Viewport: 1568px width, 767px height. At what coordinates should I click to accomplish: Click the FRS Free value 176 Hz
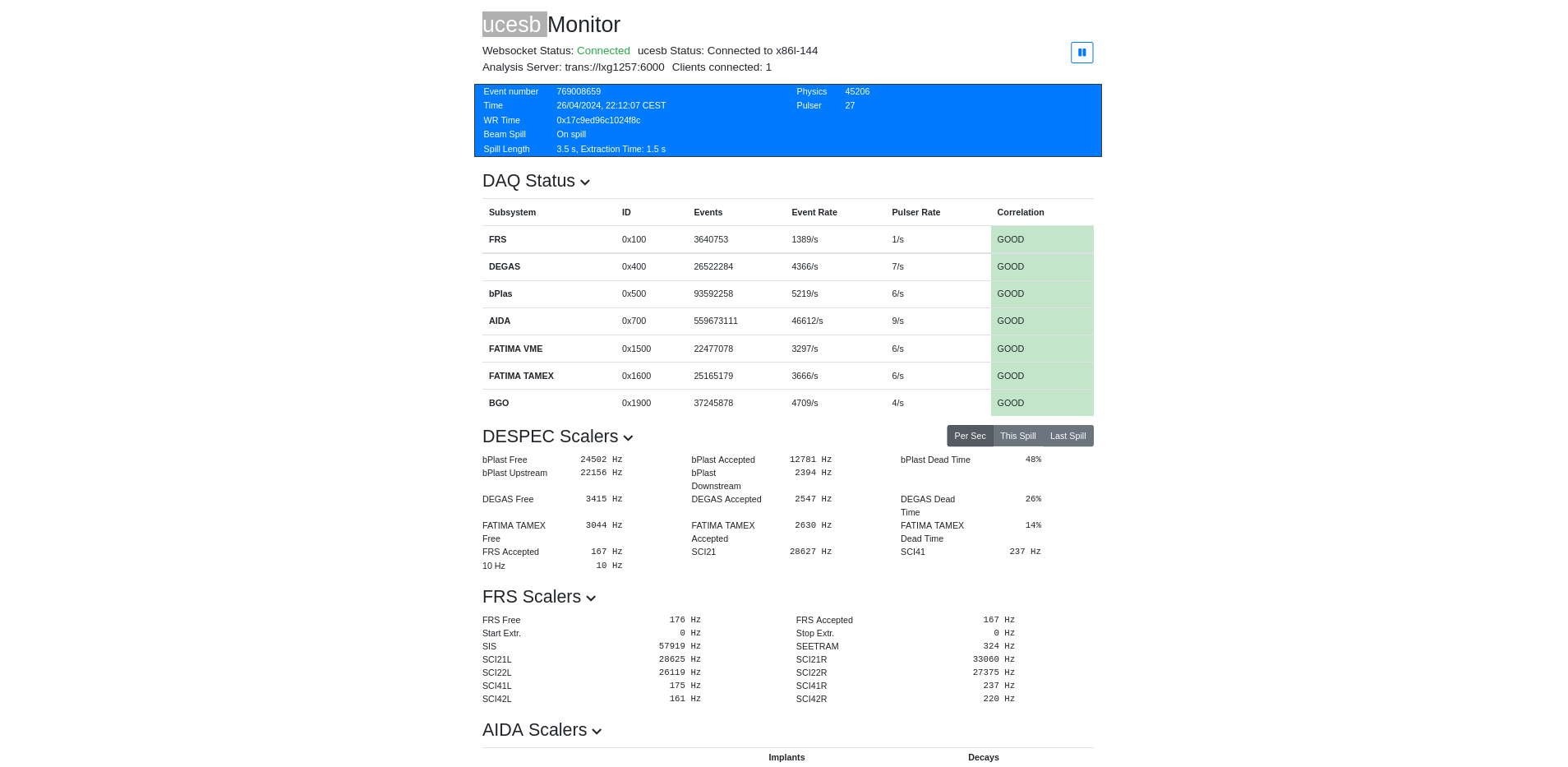tap(685, 620)
